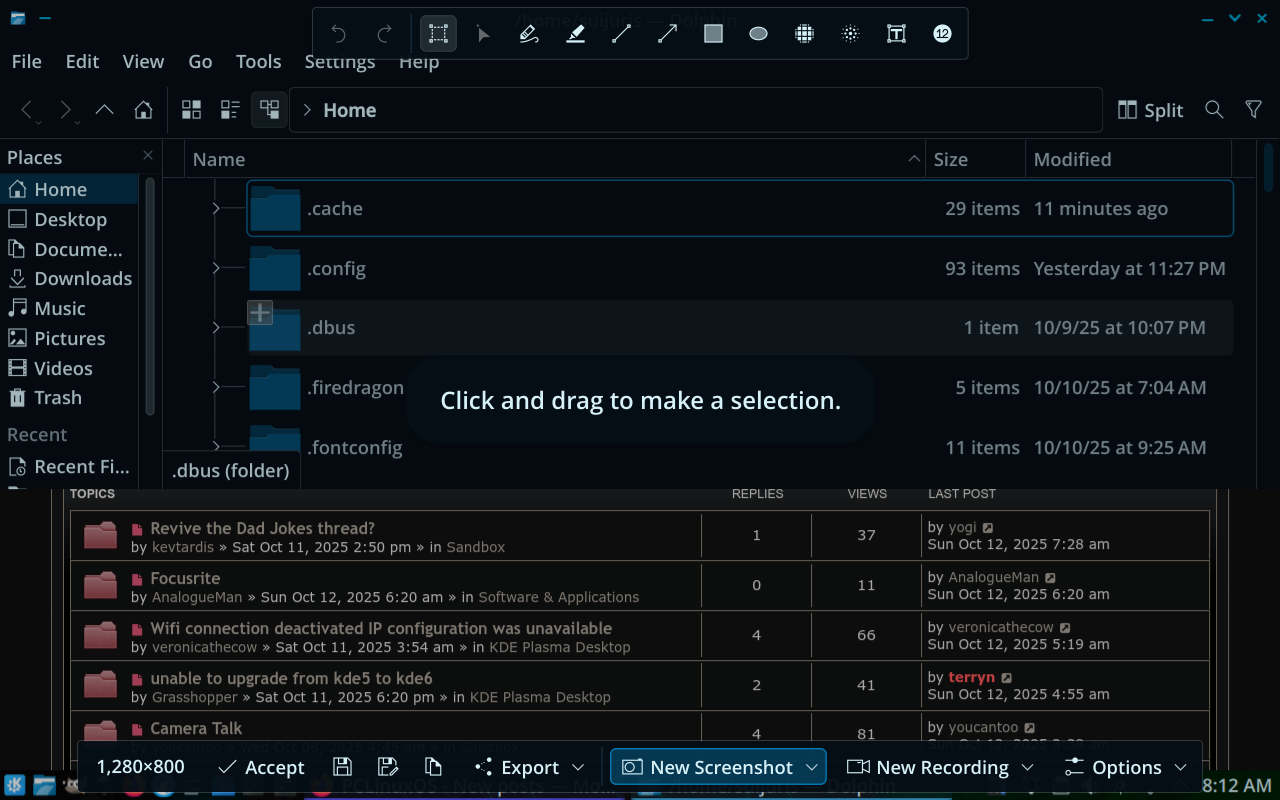Expand the .config folder tree
Viewport: 1280px width, 800px height.
pos(216,268)
